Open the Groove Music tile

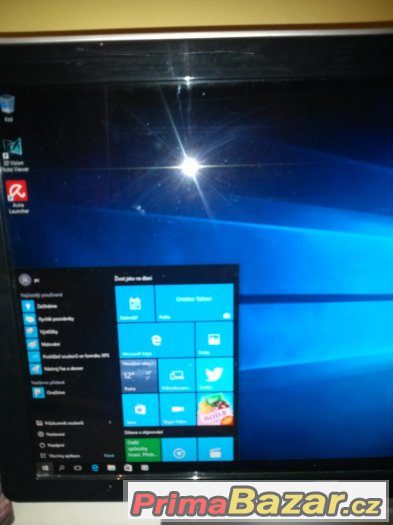pos(179,449)
